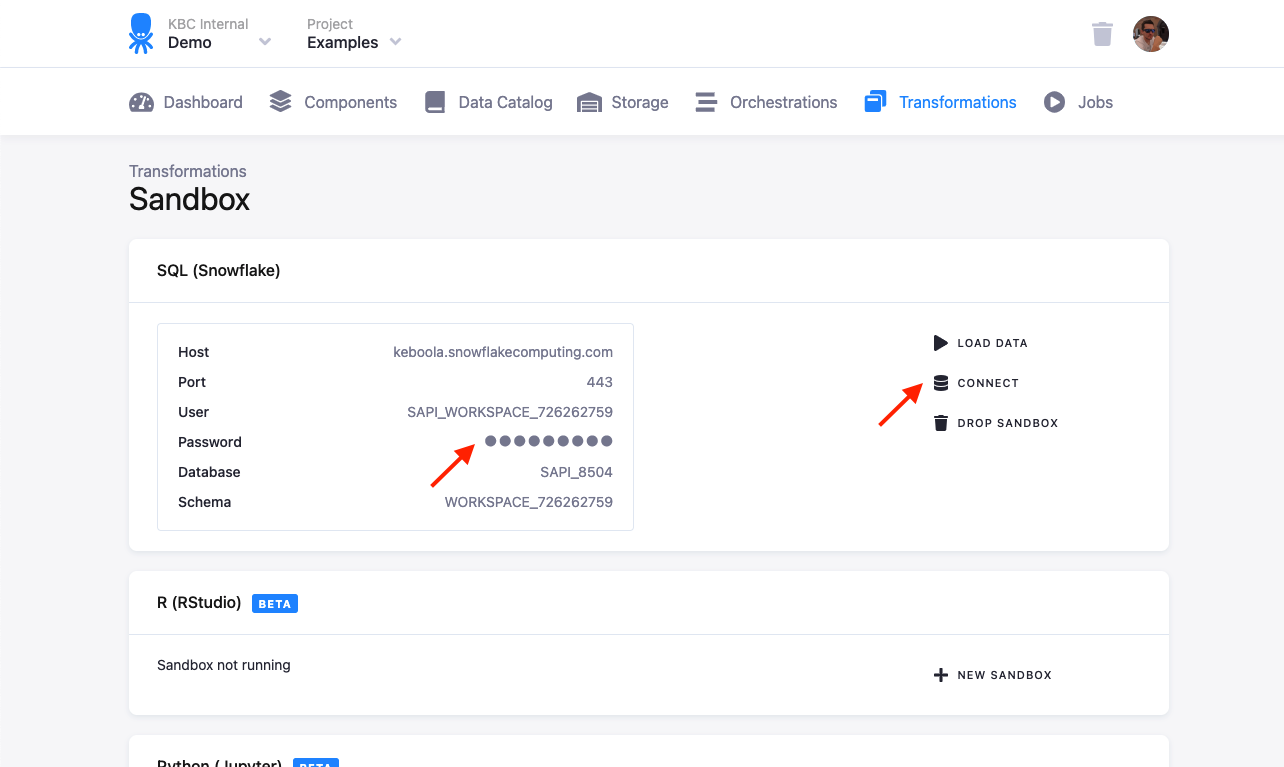Click the Jobs play circle icon
The width and height of the screenshot is (1284, 767).
pos(1054,102)
